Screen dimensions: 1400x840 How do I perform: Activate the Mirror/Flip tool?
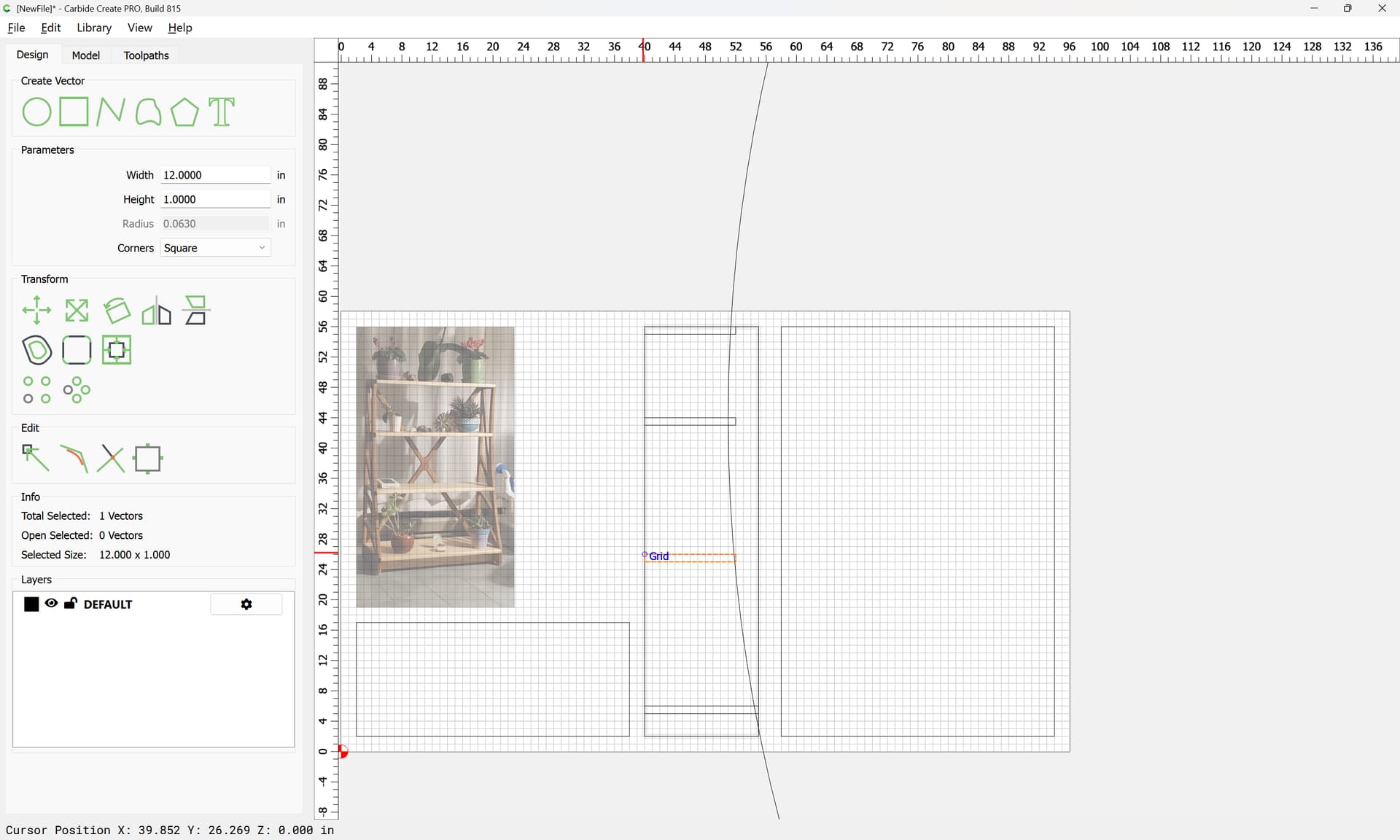pyautogui.click(x=156, y=311)
